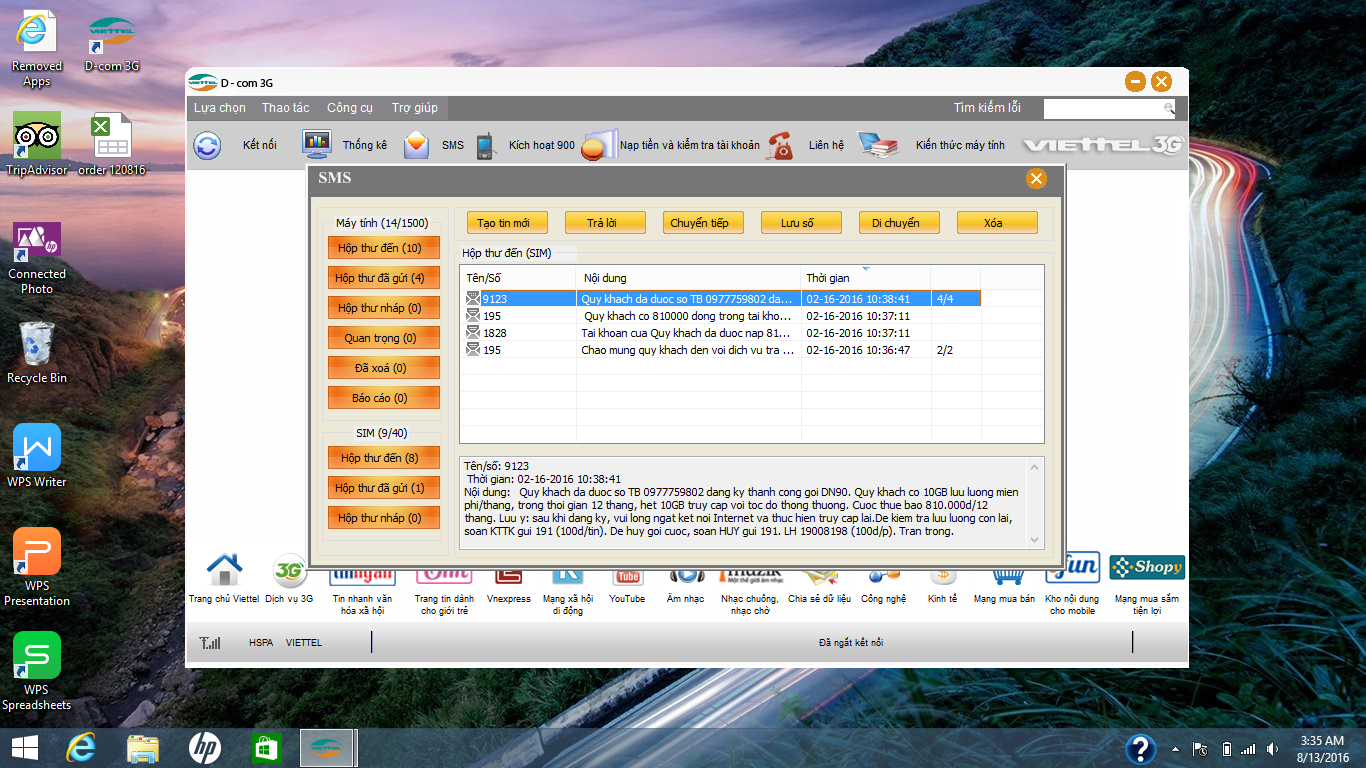Click the Liên hệ telephone icon
This screenshot has height=768, width=1366.
[x=781, y=146]
